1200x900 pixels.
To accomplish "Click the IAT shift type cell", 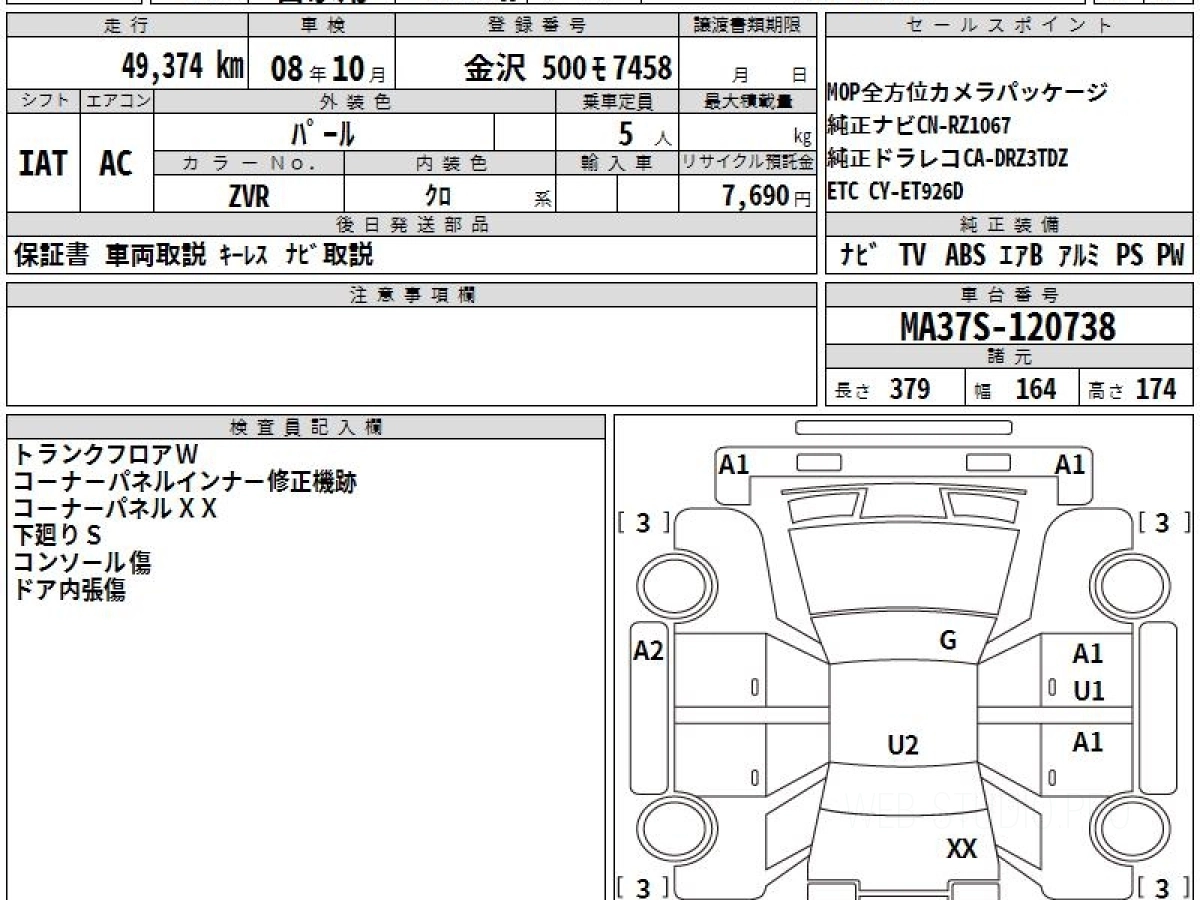I will (x=43, y=164).
